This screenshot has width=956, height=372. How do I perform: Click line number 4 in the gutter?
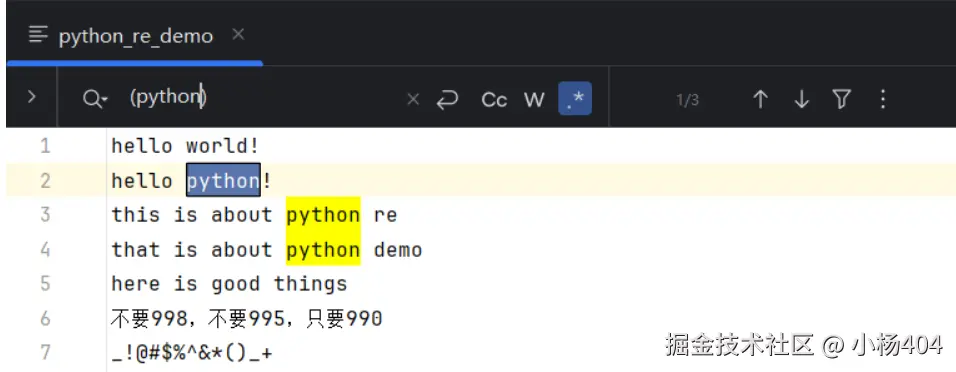45,249
